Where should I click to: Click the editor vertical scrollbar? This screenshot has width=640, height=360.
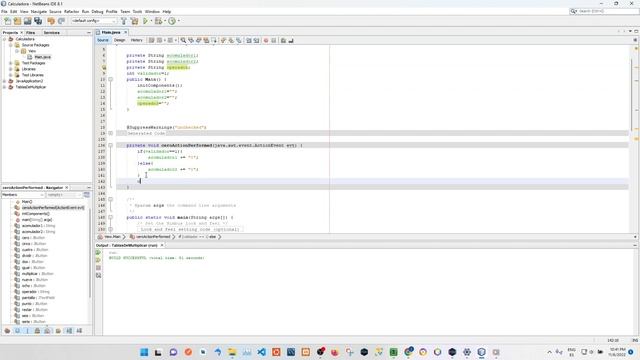pos(632,94)
